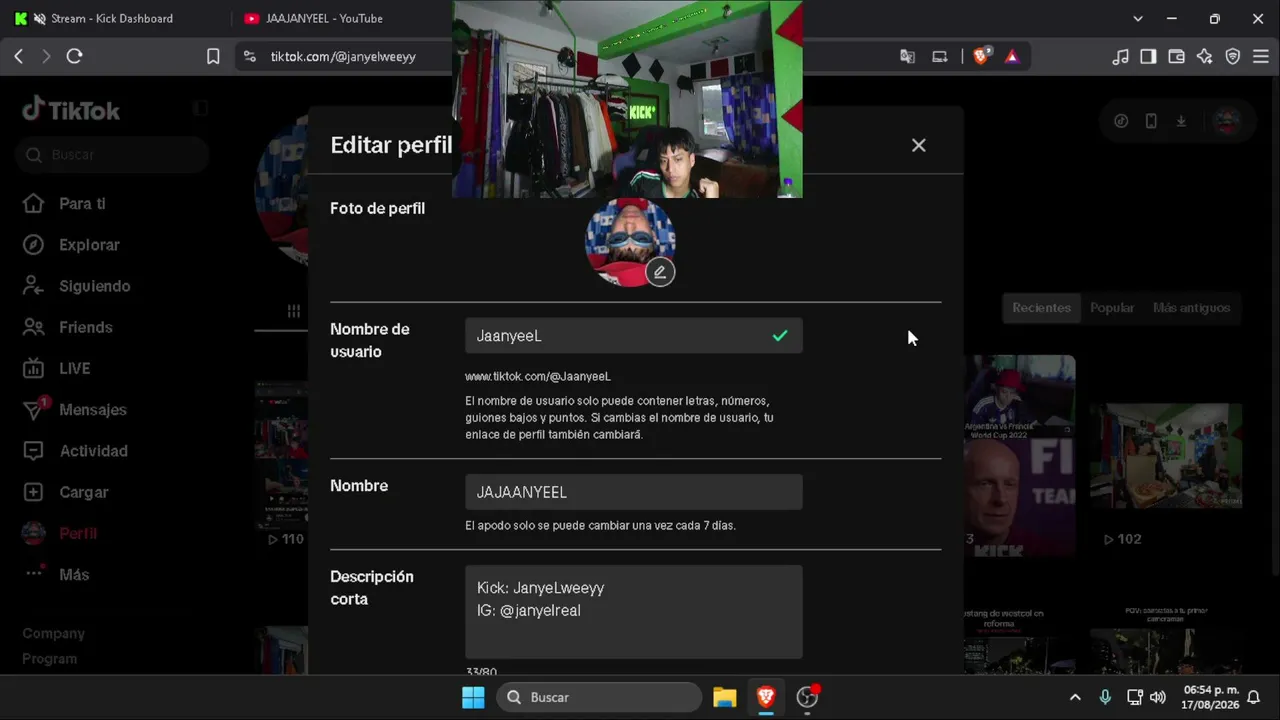This screenshot has height=720, width=1280.
Task: Click the translate page icon
Action: (x=908, y=57)
